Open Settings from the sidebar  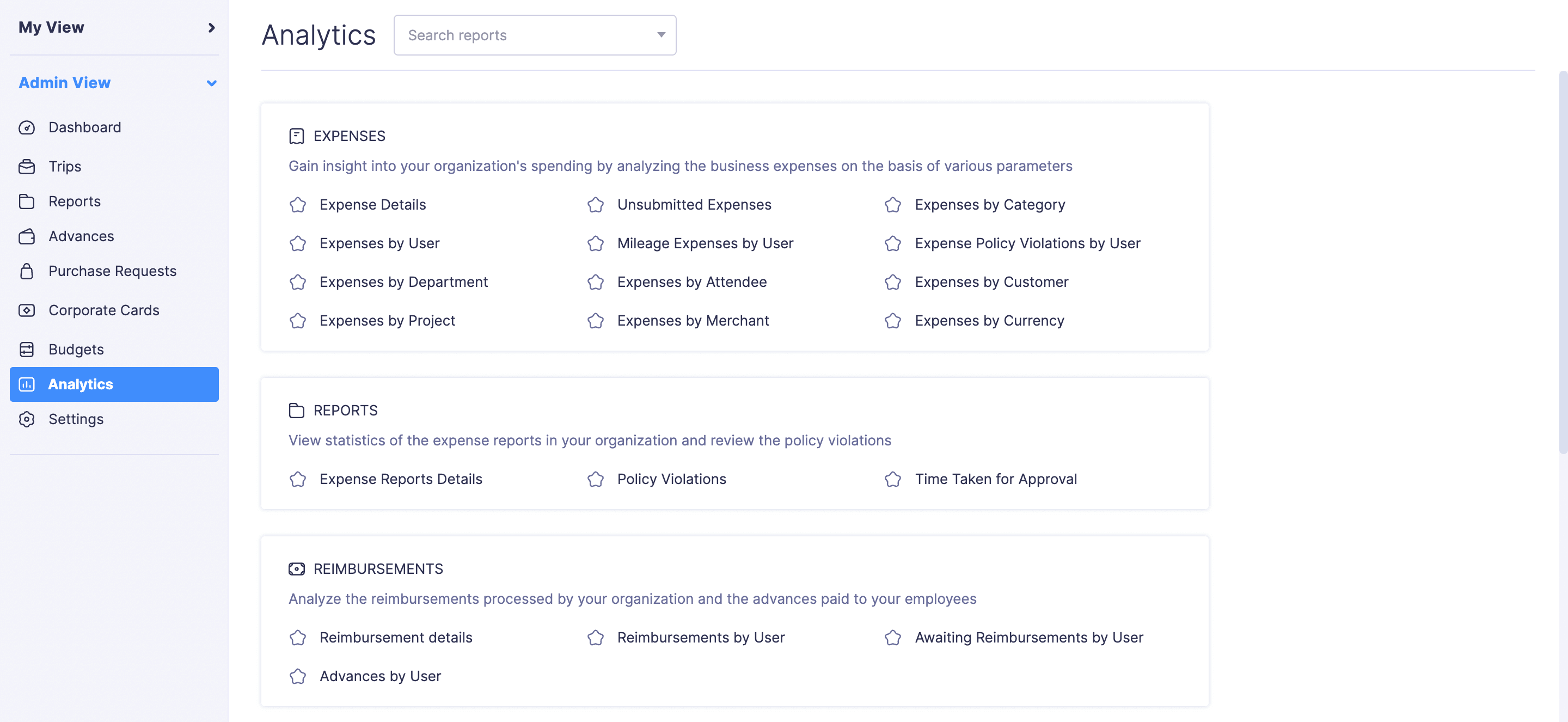pyautogui.click(x=76, y=419)
